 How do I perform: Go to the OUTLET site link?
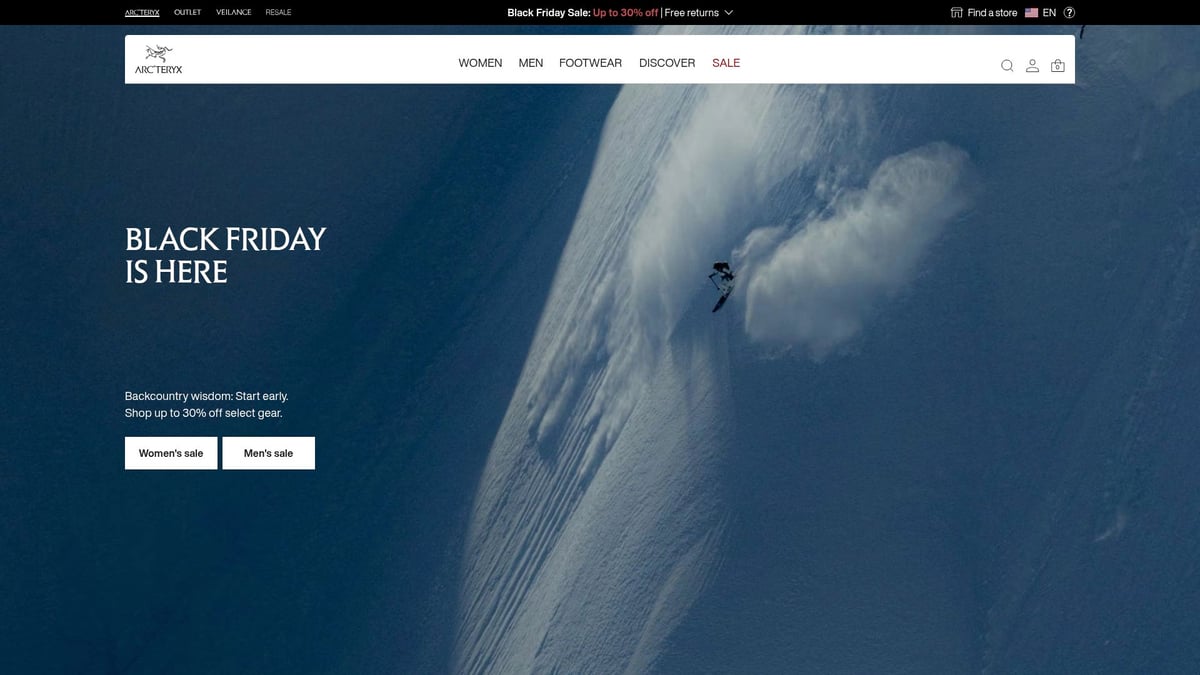click(187, 13)
